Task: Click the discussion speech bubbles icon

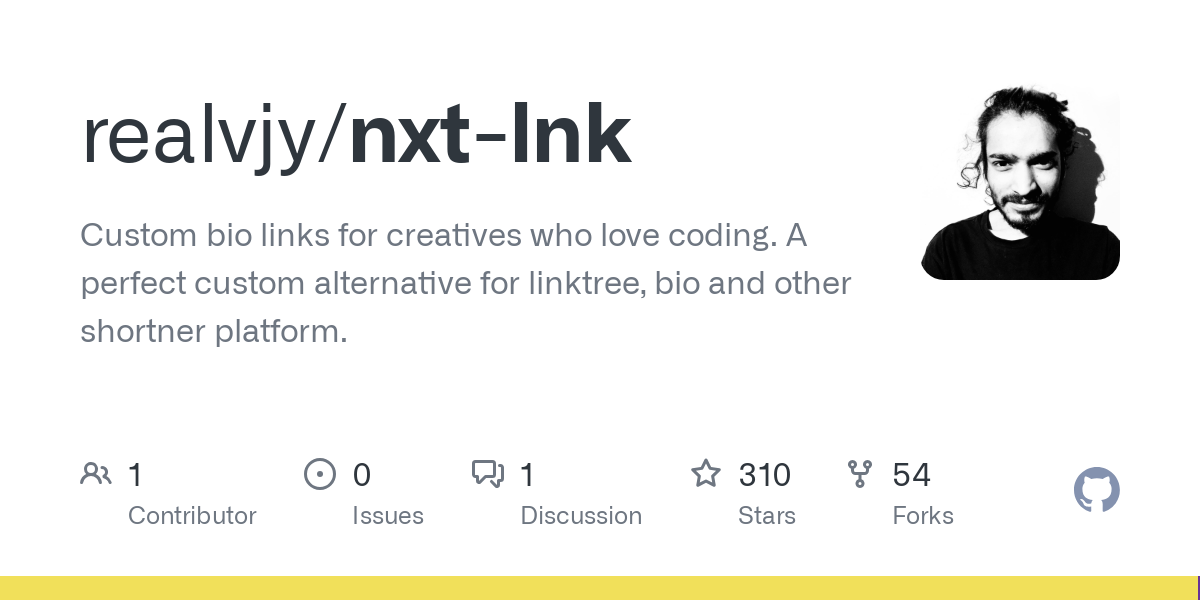Action: click(x=488, y=474)
